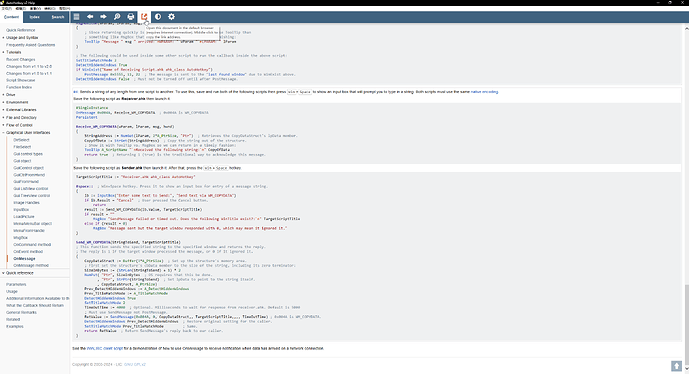Expand the Flow of Control node
689x374 pixels.
[x=19, y=125]
